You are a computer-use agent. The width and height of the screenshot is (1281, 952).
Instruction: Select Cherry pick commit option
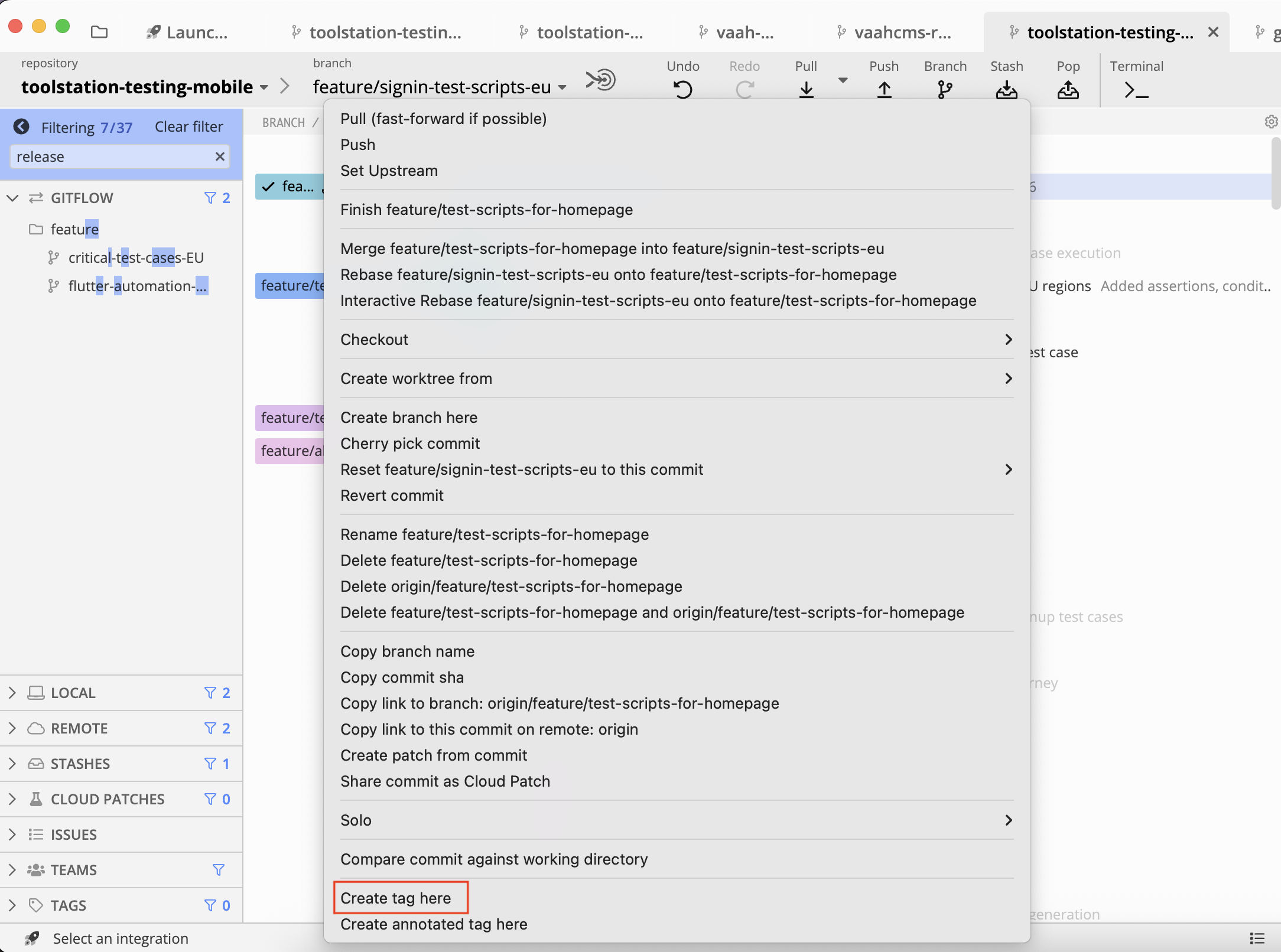[x=410, y=444]
